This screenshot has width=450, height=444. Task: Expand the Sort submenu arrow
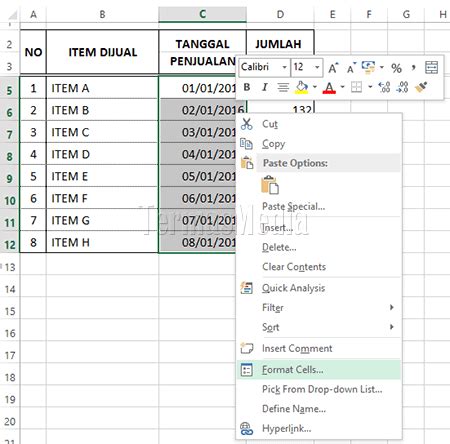click(x=392, y=327)
